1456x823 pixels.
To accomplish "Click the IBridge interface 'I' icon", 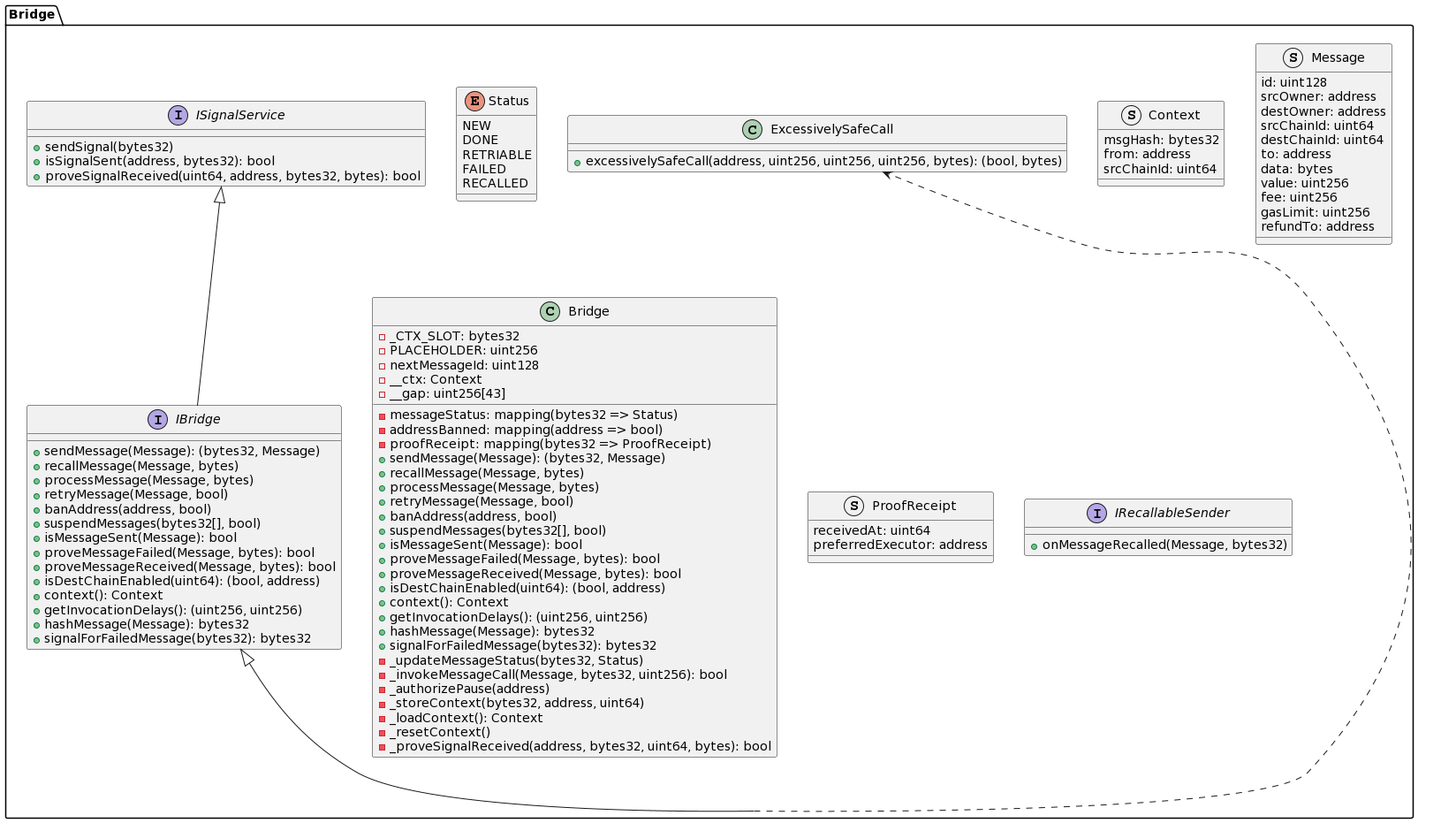I will point(158,419).
